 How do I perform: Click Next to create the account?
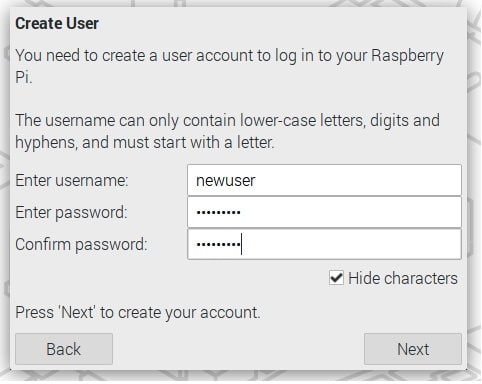tap(413, 349)
